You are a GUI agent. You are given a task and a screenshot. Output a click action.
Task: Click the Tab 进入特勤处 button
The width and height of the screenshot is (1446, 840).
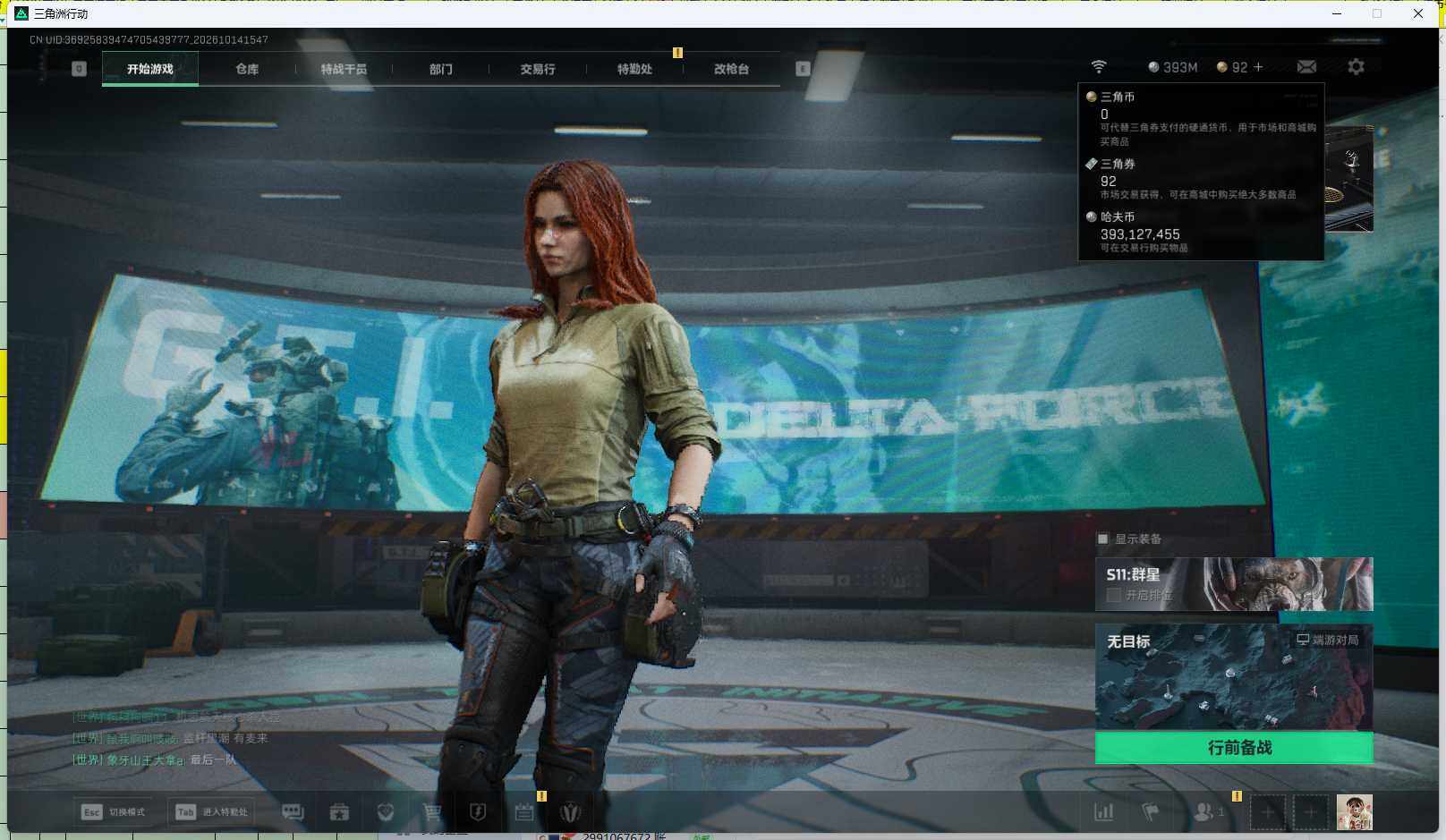[x=212, y=812]
